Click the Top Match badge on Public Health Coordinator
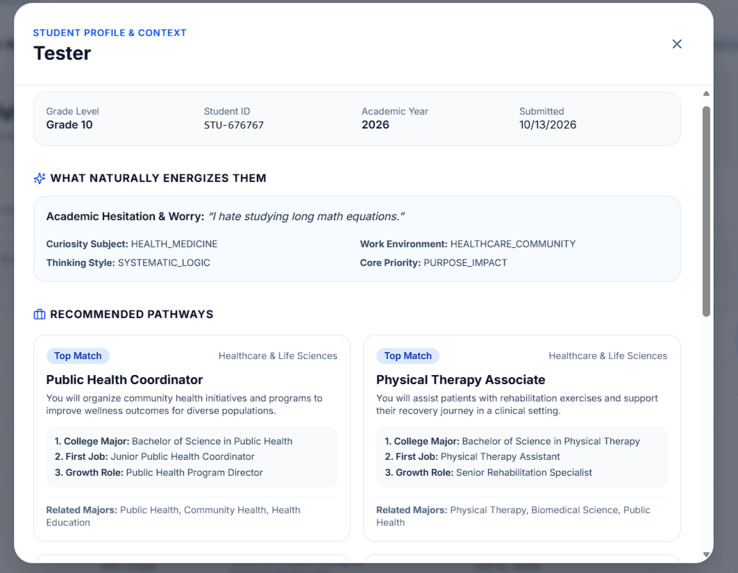Screen dimensions: 738x573 [78, 356]
